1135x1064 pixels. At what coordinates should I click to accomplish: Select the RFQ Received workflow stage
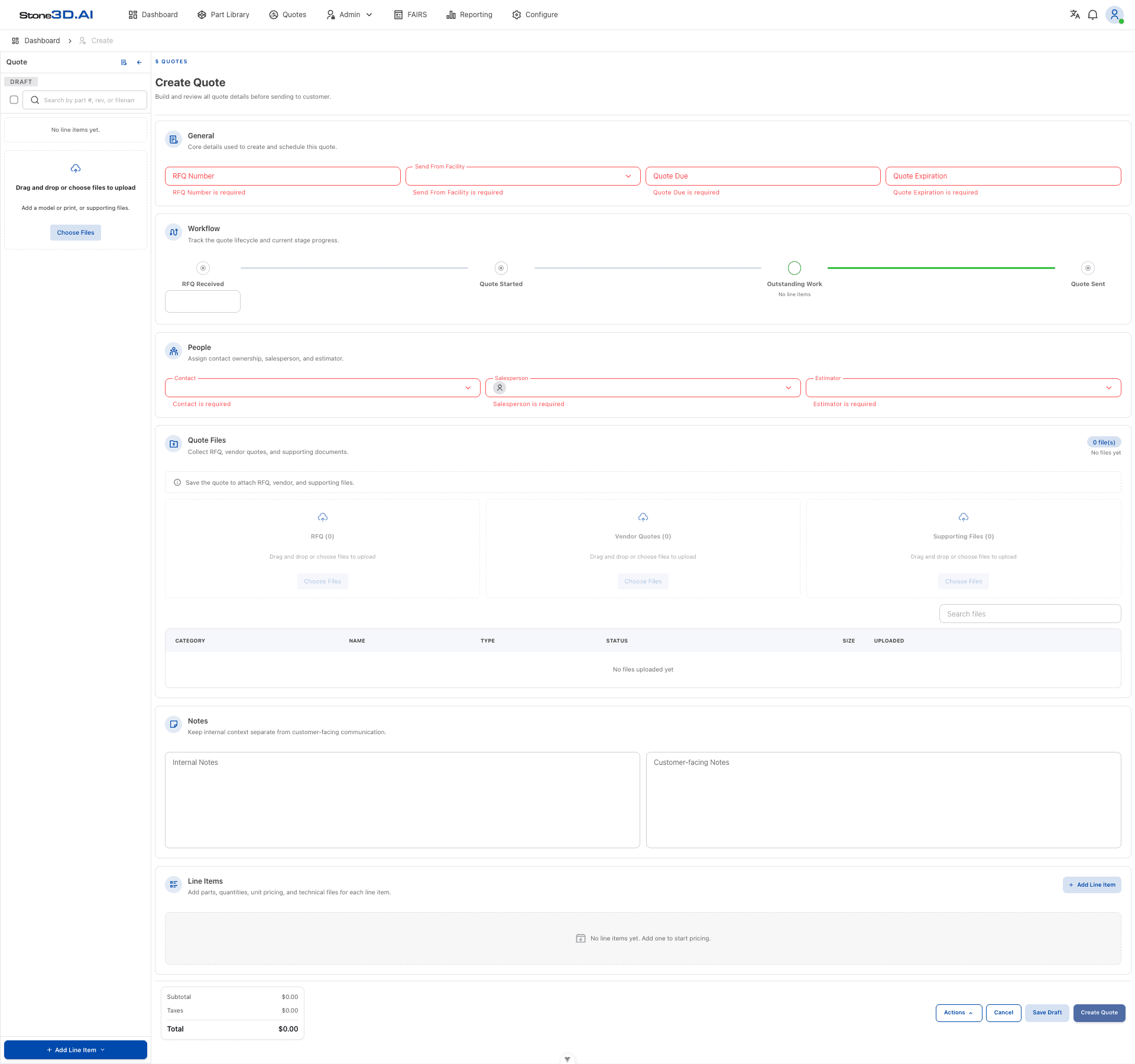[203, 268]
